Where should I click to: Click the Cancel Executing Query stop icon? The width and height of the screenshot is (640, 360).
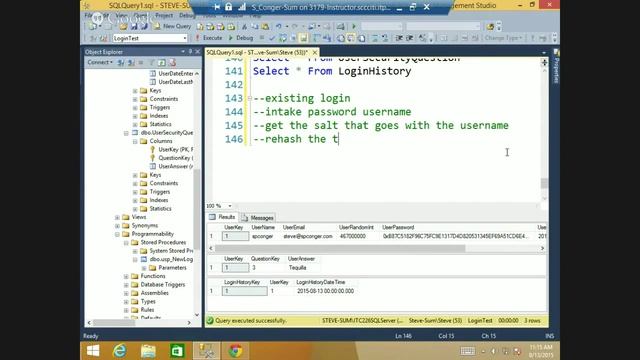pyautogui.click(x=262, y=38)
